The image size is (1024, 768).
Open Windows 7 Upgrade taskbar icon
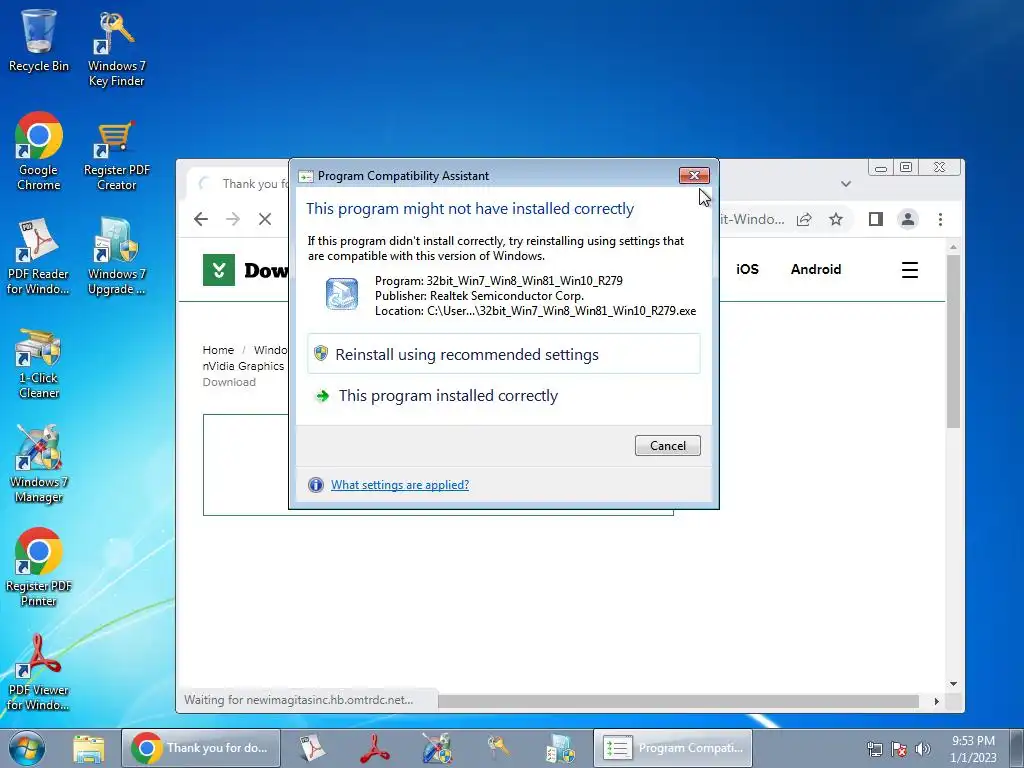560,748
